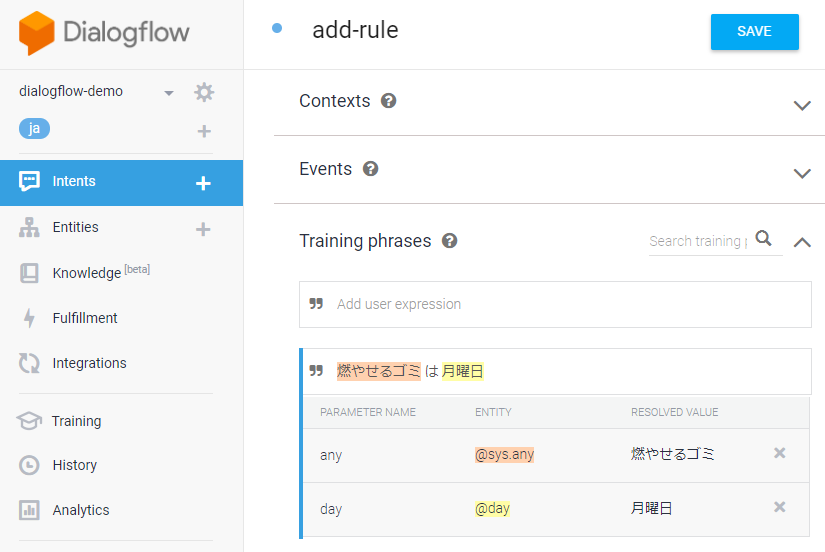Screen dimensions: 825x552
Task: Collapse the Training phrases section
Action: point(802,242)
